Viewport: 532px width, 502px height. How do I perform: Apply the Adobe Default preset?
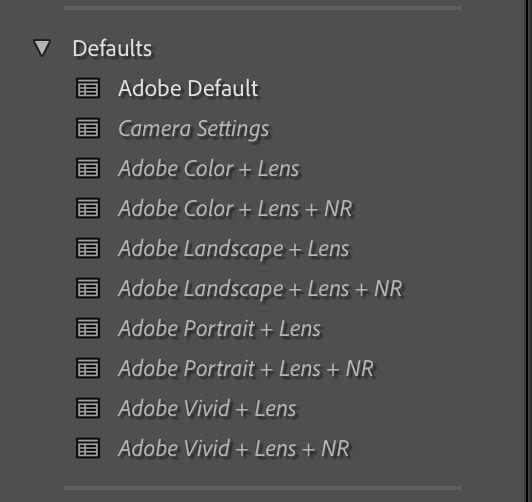pos(188,89)
